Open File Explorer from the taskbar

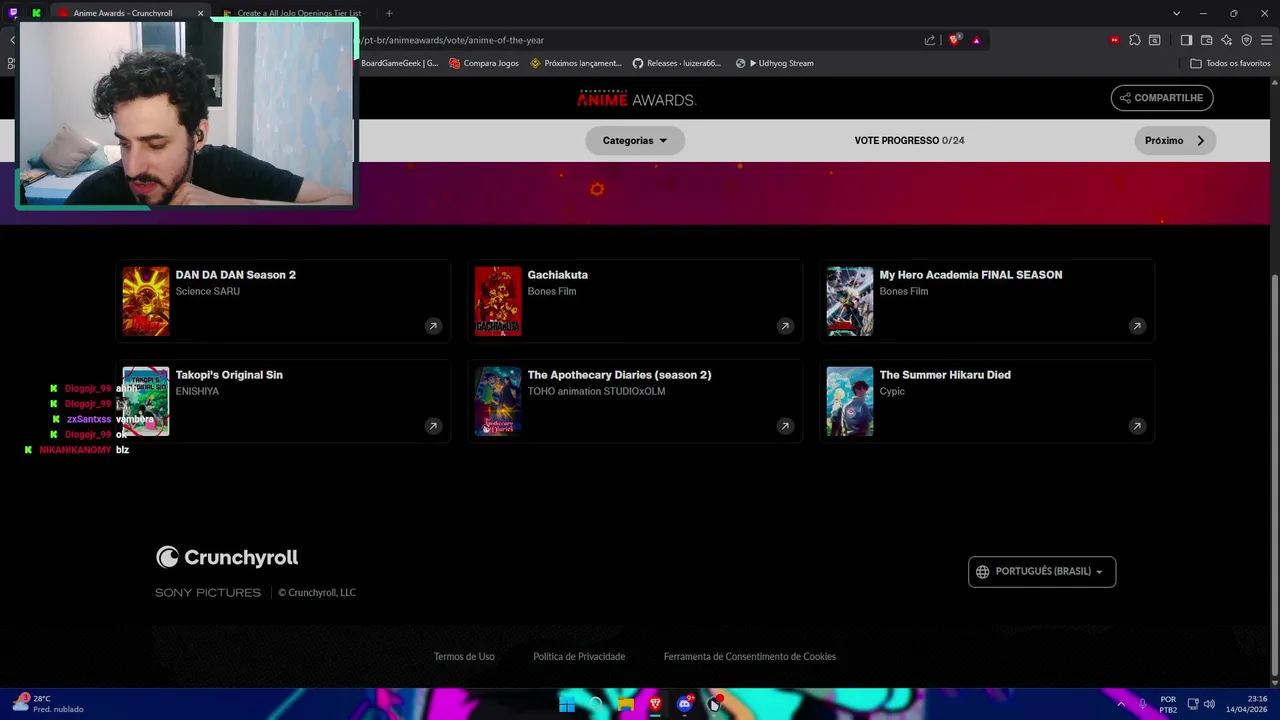[626, 705]
